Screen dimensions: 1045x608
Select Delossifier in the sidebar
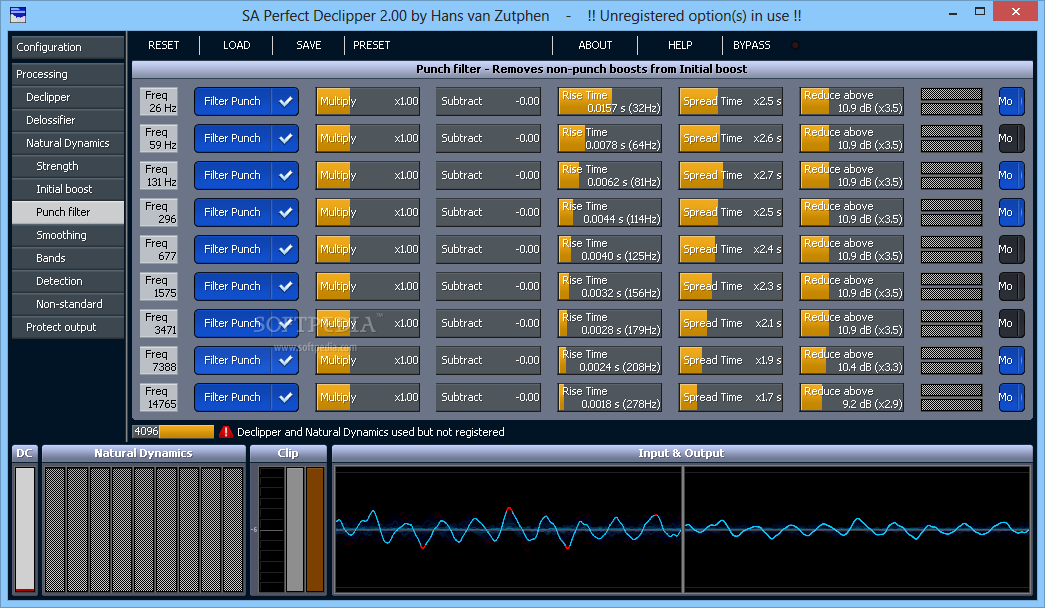(68, 120)
